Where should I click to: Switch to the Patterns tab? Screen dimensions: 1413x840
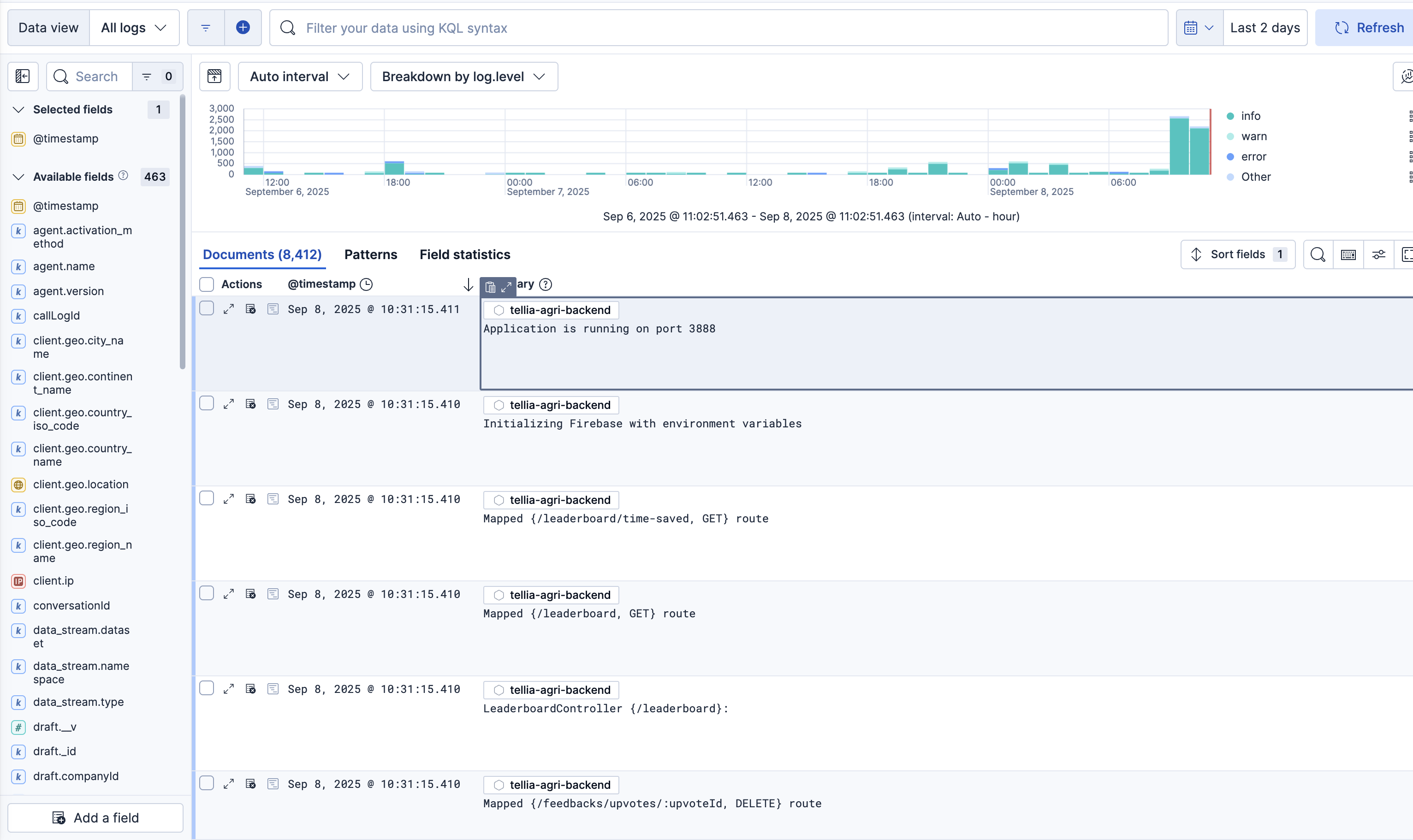click(x=370, y=254)
